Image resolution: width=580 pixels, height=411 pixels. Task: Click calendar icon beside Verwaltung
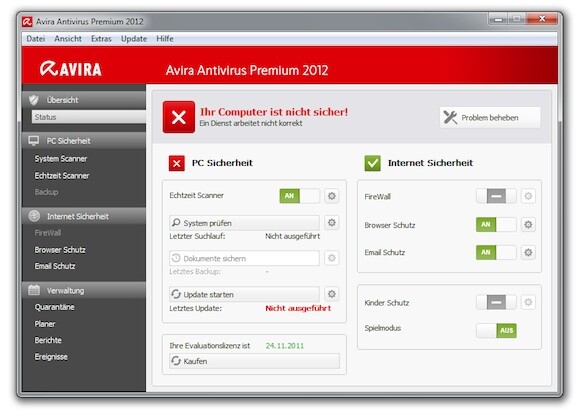(x=34, y=290)
